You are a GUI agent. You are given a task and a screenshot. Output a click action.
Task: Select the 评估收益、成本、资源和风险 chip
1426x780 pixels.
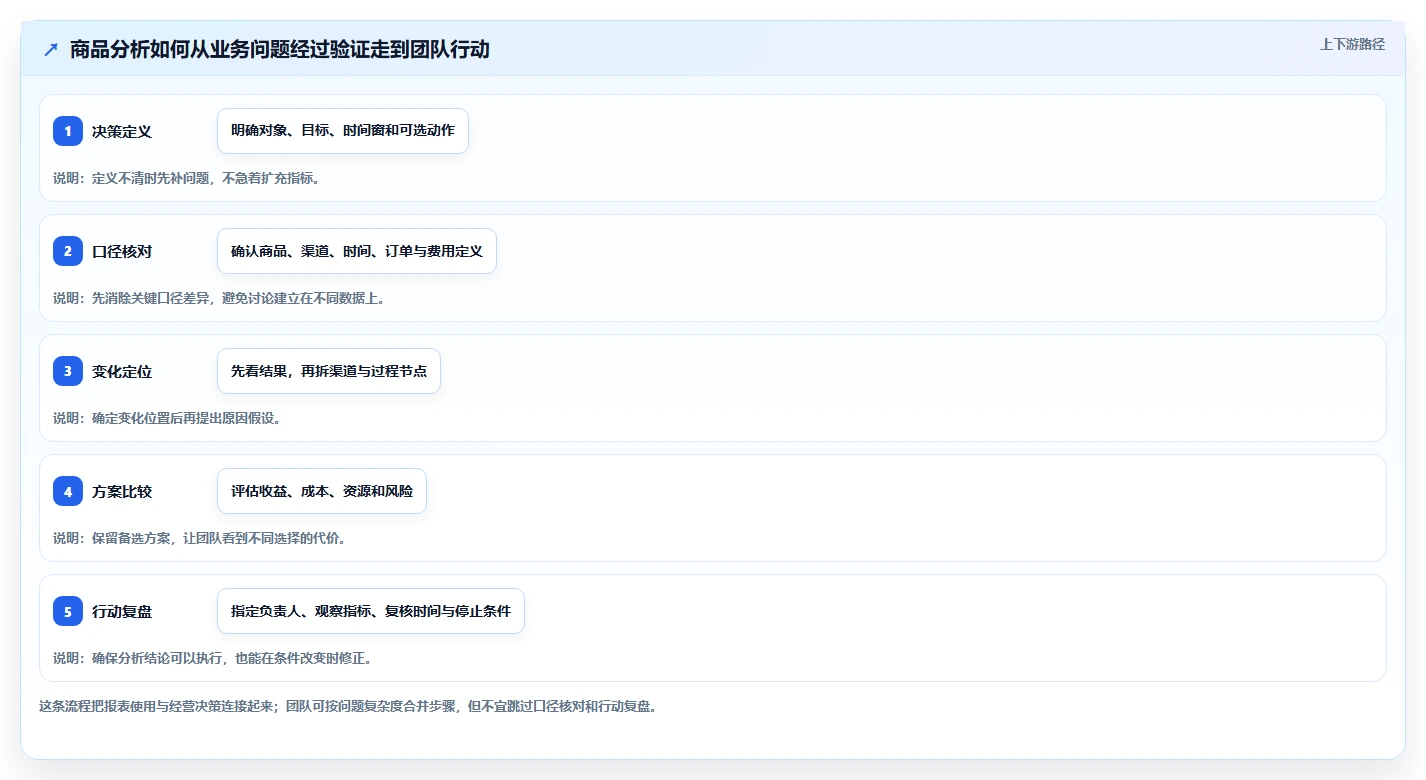pos(322,491)
